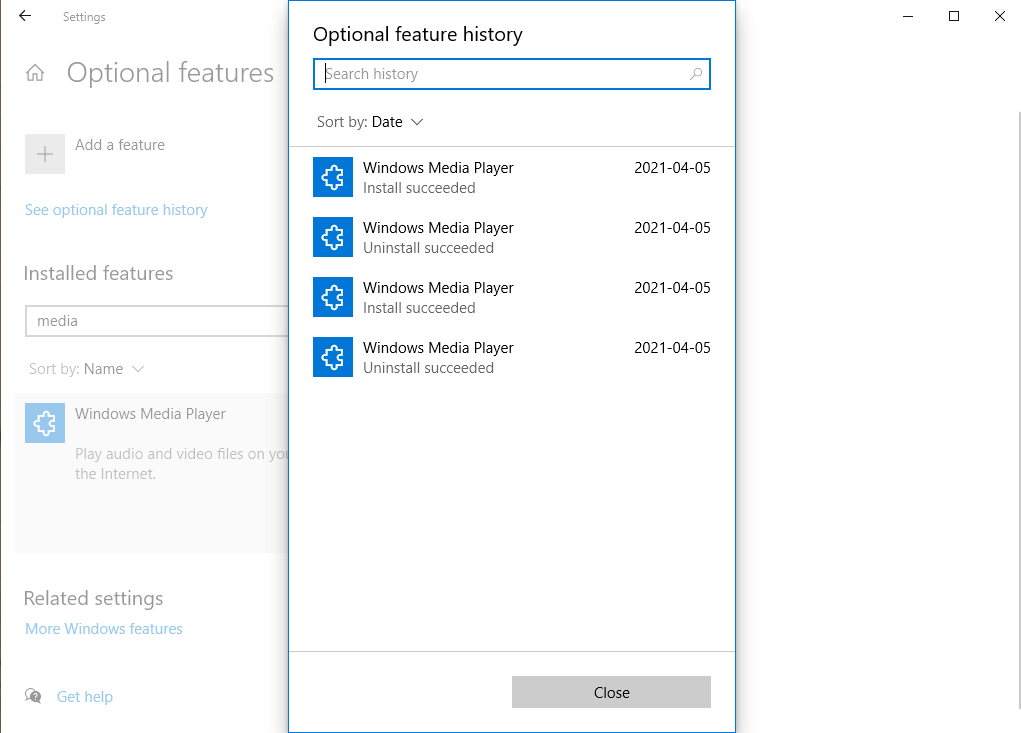
Task: Click the back arrow in Settings
Action: [x=25, y=16]
